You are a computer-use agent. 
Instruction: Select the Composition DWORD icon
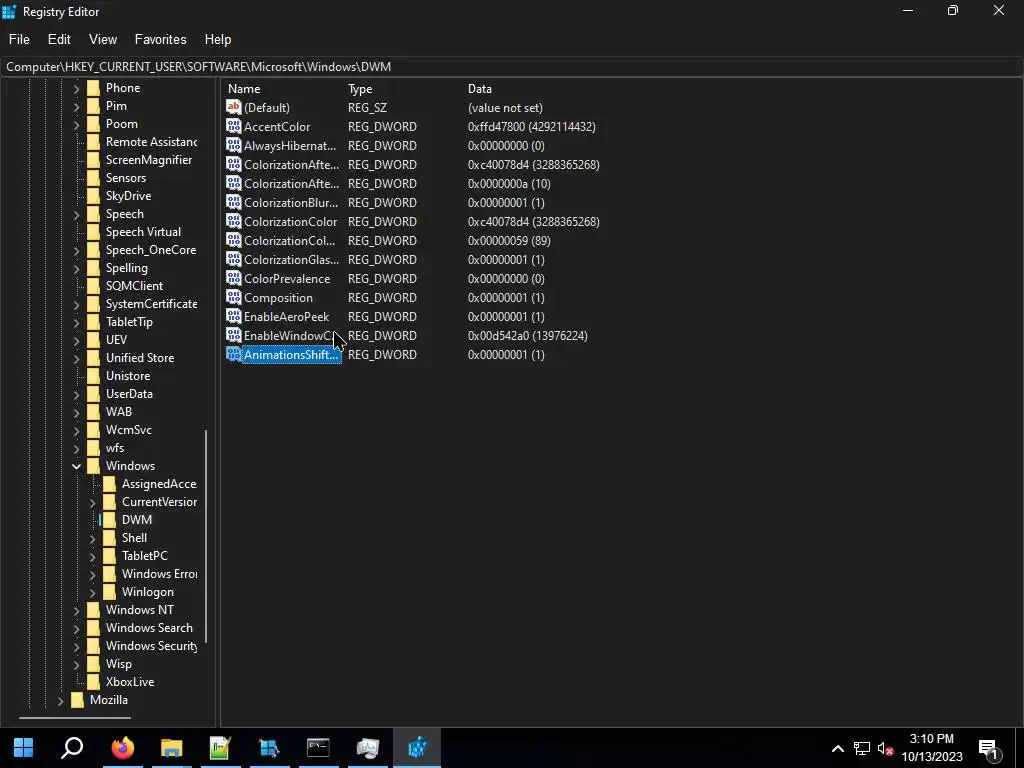click(233, 297)
